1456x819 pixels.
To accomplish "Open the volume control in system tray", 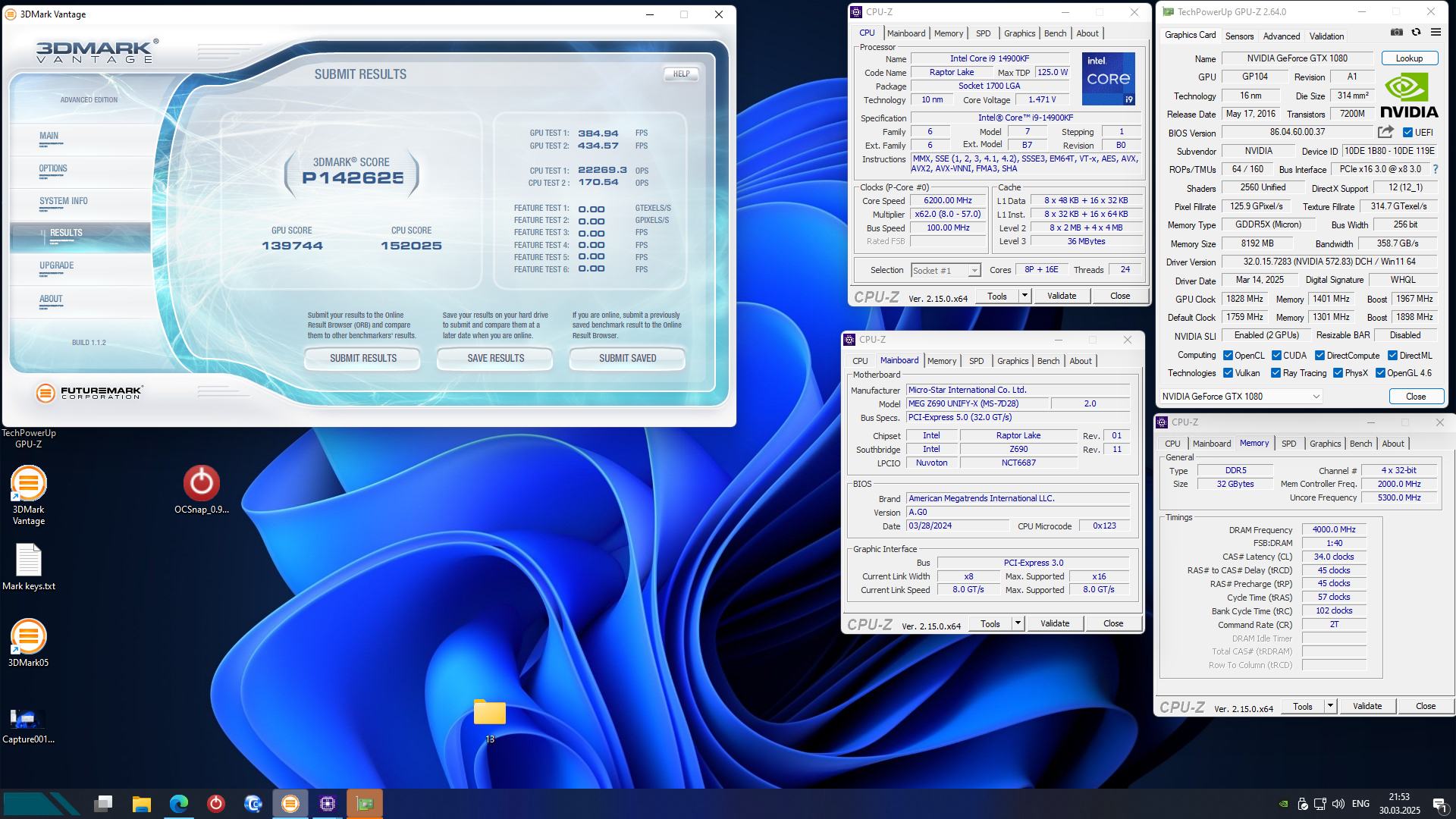I will tap(1338, 804).
